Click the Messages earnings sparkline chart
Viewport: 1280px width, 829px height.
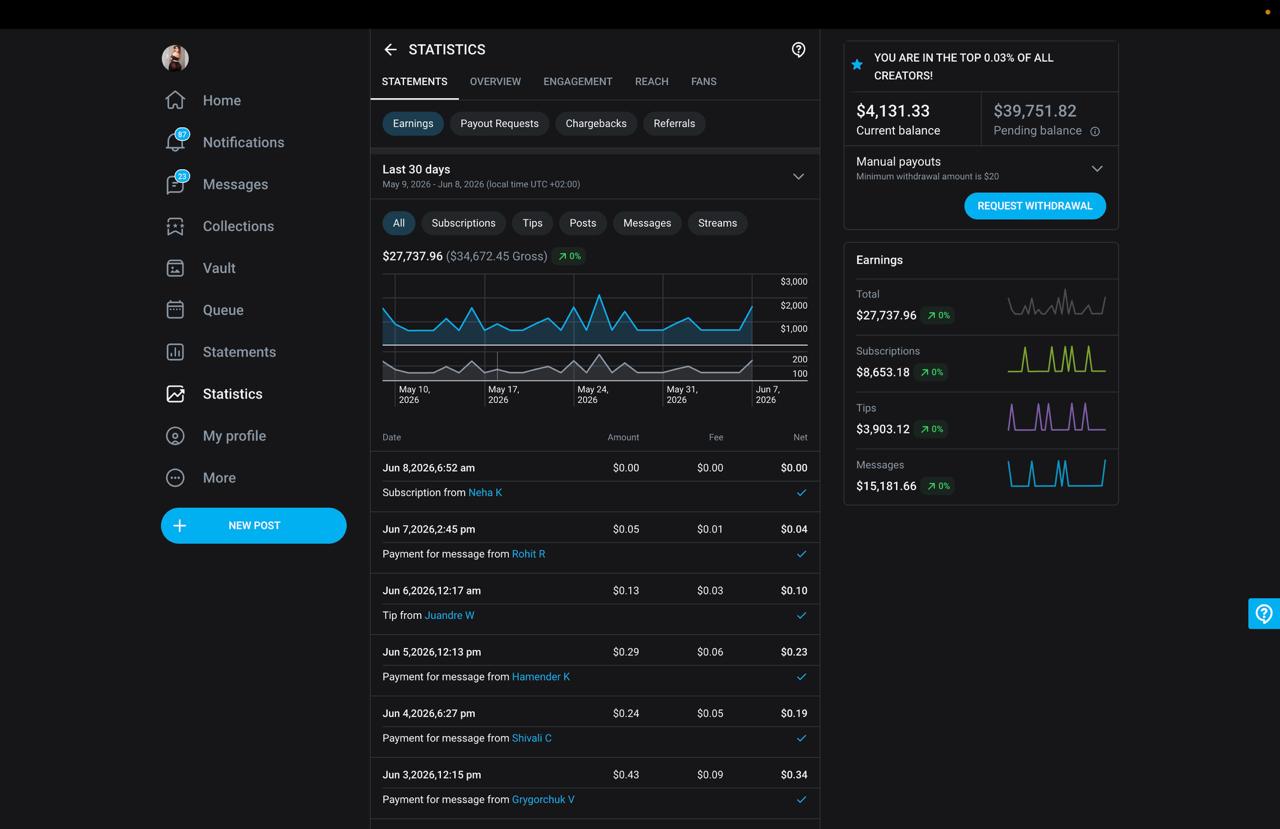click(x=1056, y=473)
